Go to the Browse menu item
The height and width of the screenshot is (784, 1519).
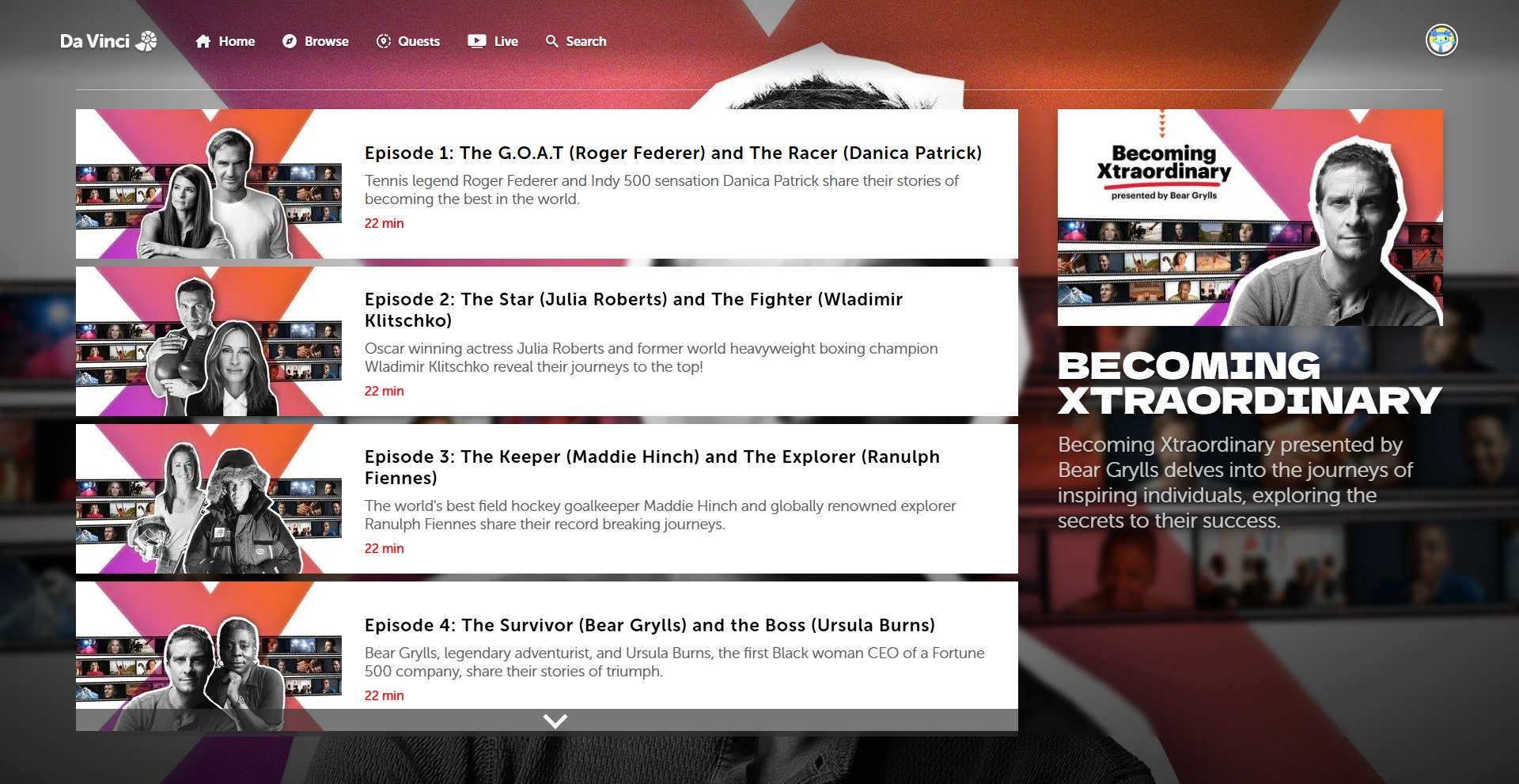[x=326, y=41]
